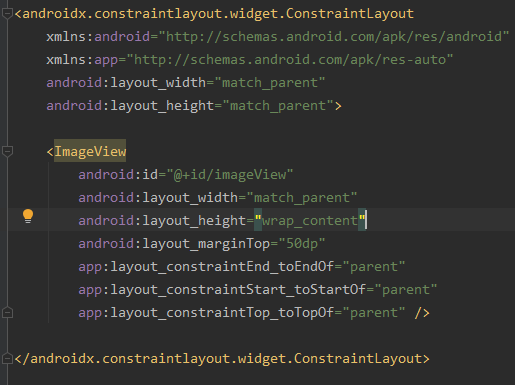Click the yellow lightbulb quick-fix icon

coord(28,216)
